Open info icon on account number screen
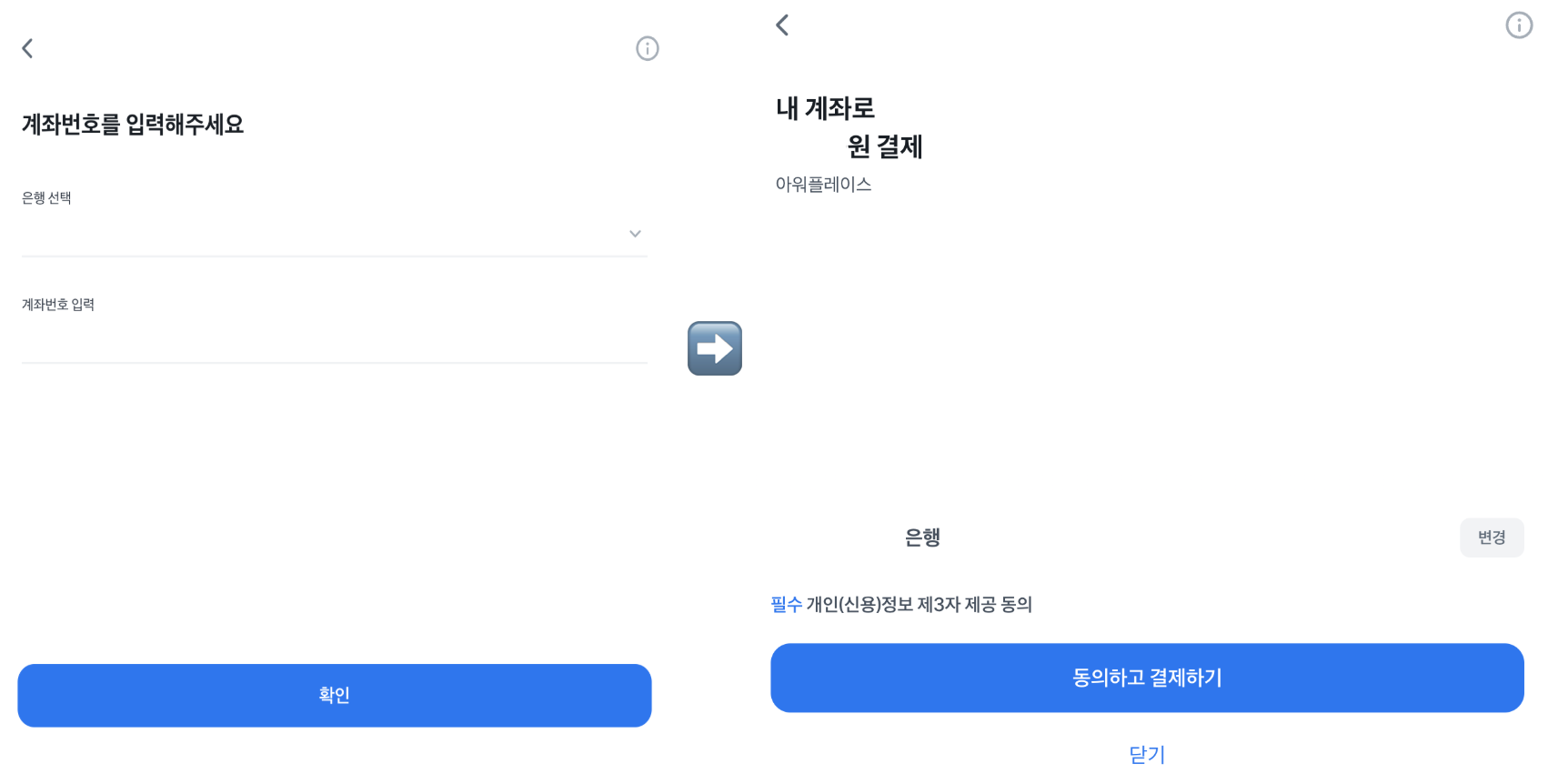The width and height of the screenshot is (1568, 784). pos(647,48)
